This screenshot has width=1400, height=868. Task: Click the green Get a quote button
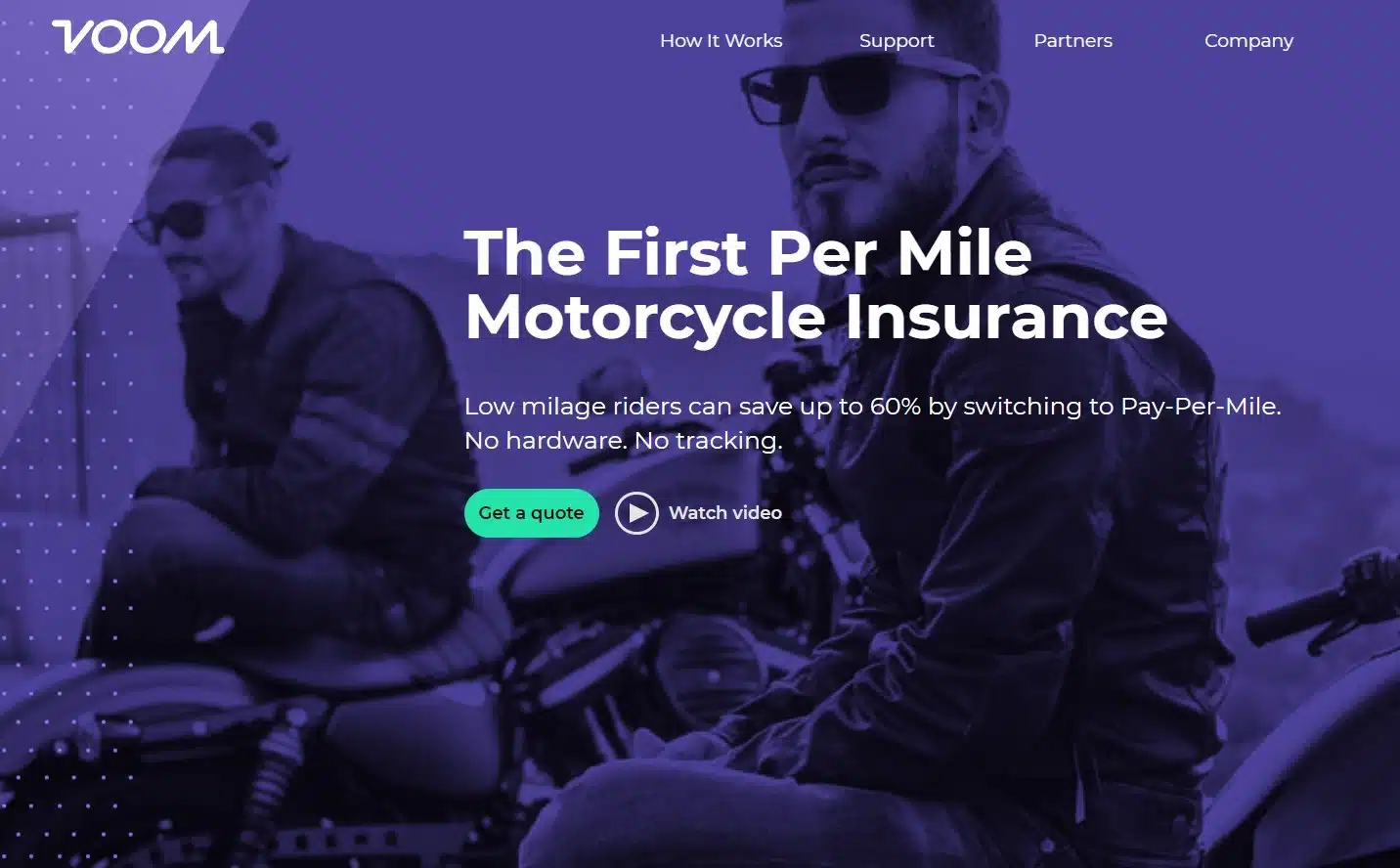click(x=531, y=513)
